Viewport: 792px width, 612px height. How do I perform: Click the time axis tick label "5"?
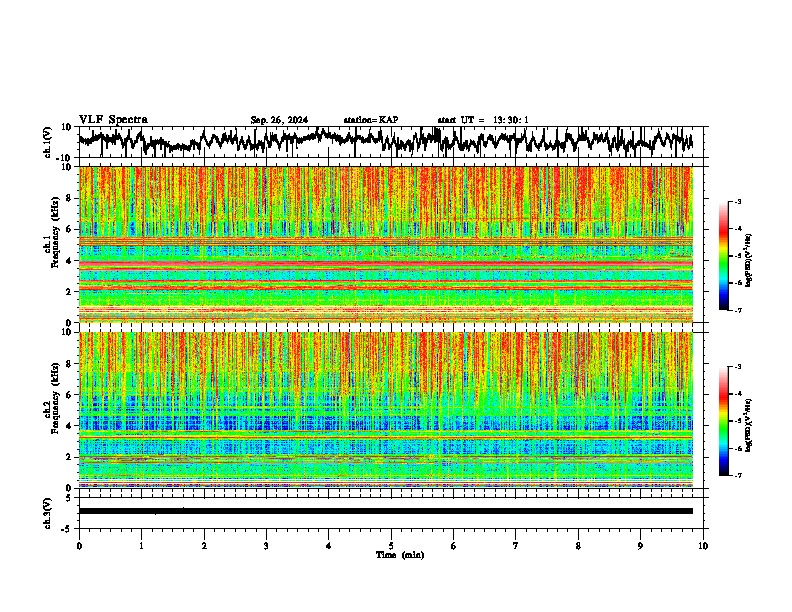pos(391,546)
